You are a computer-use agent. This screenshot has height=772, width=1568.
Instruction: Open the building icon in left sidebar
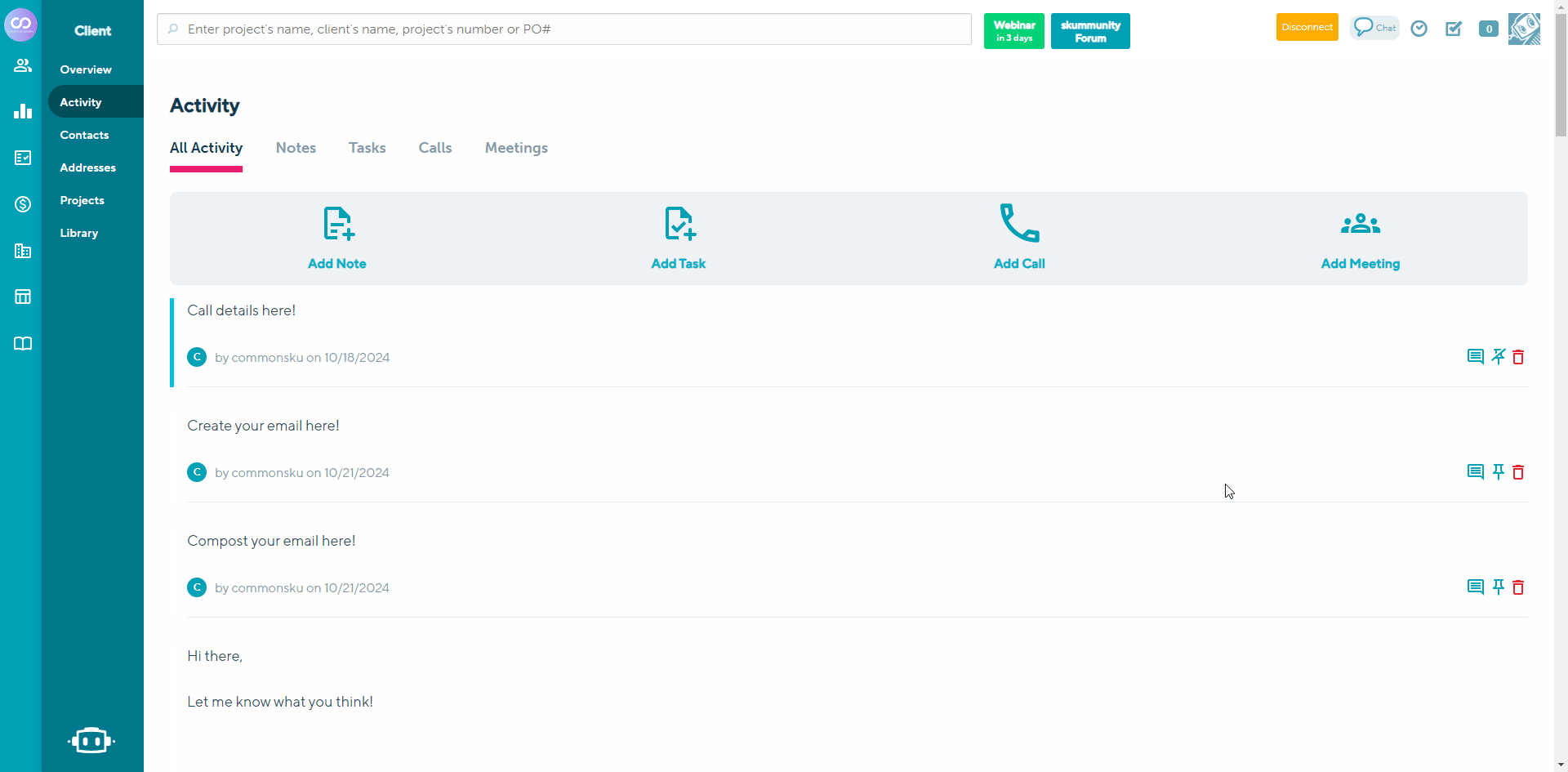(x=23, y=251)
